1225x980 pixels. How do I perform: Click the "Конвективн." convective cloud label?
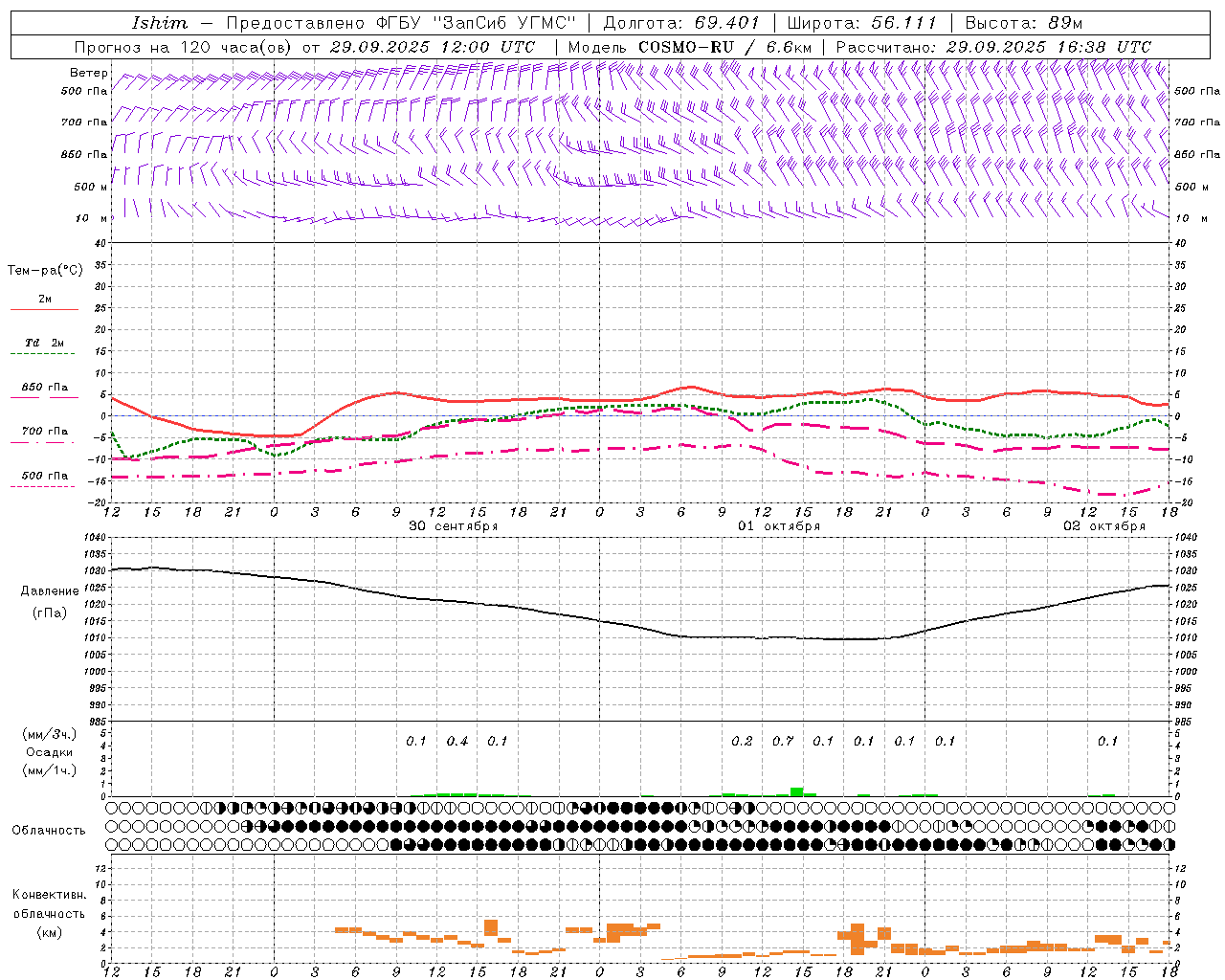[x=49, y=895]
